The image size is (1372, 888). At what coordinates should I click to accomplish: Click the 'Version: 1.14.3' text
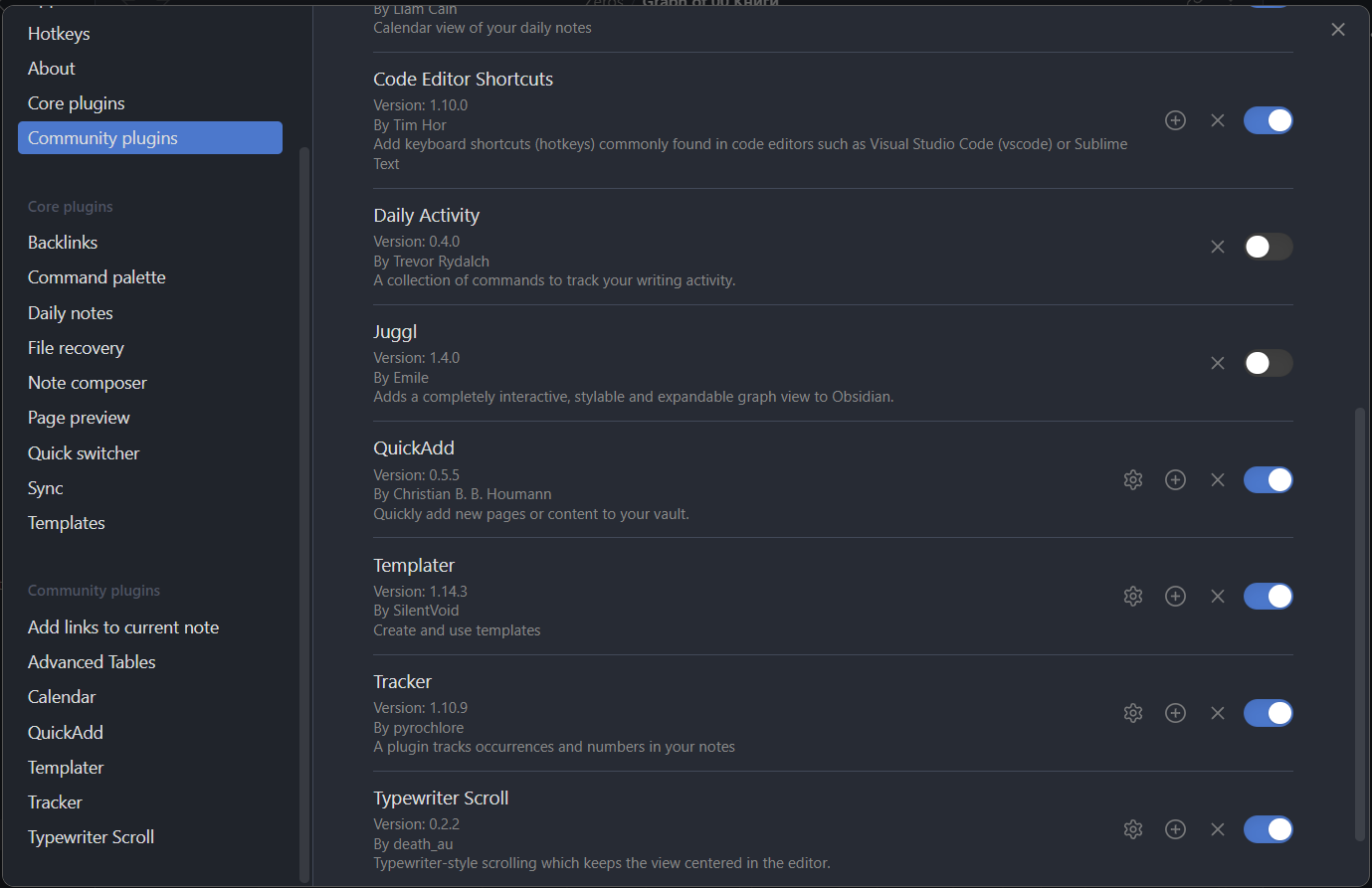point(421,592)
